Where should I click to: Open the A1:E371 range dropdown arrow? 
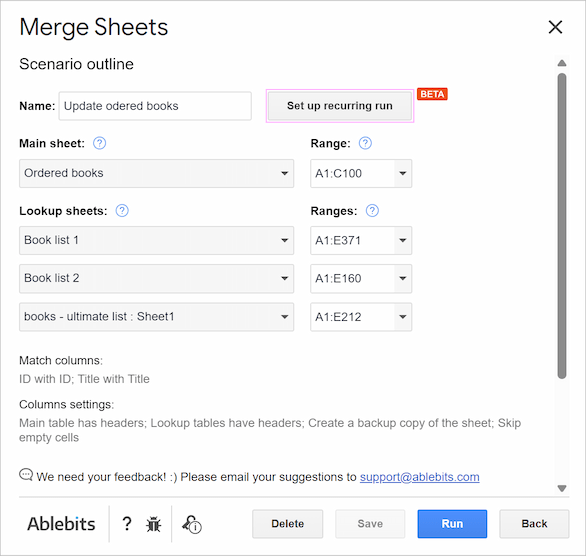pyautogui.click(x=403, y=240)
